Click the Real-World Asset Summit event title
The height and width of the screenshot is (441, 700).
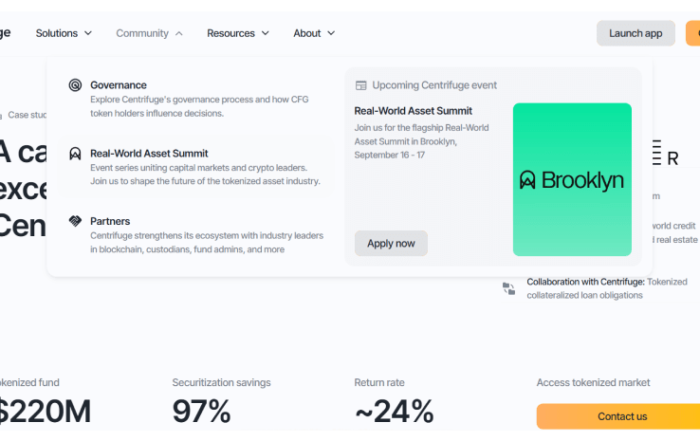pyautogui.click(x=413, y=111)
